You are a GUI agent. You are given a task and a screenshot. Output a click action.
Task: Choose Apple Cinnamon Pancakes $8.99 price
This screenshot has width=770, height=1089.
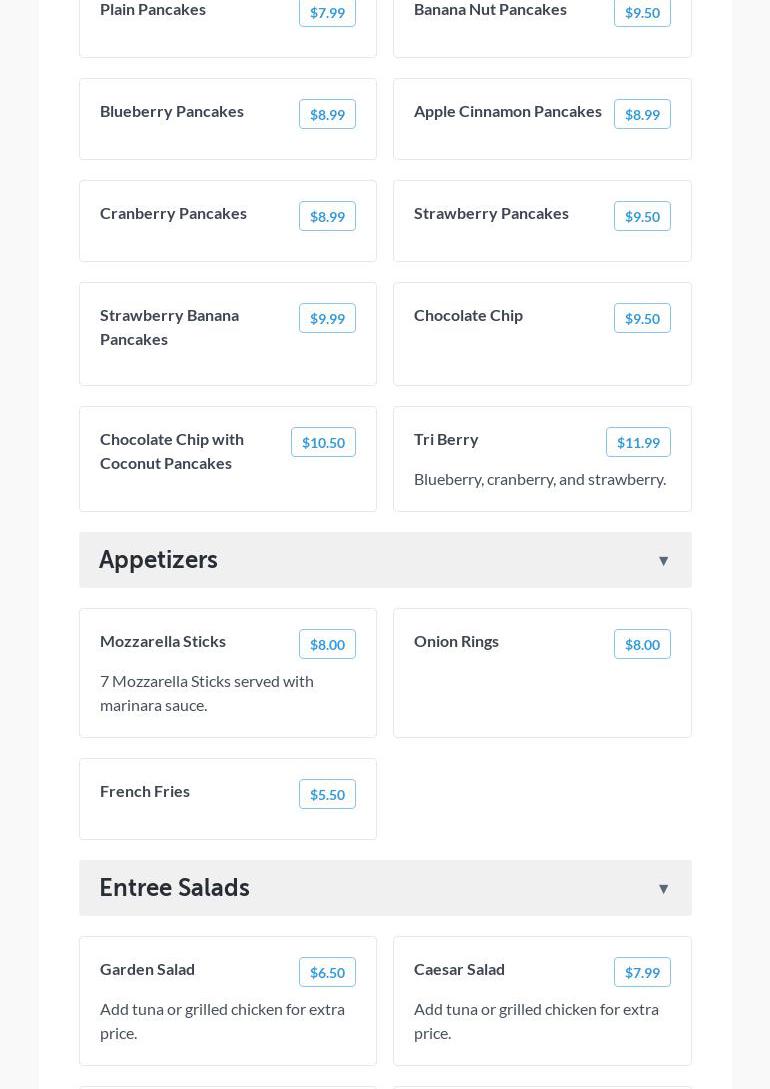click(x=642, y=115)
